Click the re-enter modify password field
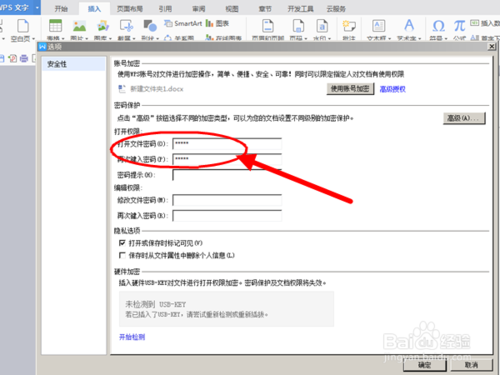The width and height of the screenshot is (500, 375). (x=227, y=216)
